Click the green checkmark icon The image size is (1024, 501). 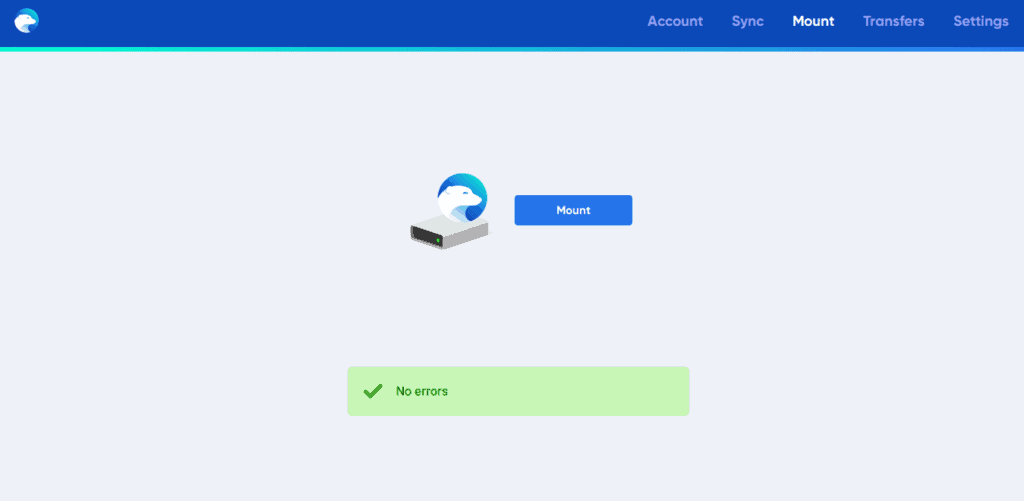tap(373, 391)
